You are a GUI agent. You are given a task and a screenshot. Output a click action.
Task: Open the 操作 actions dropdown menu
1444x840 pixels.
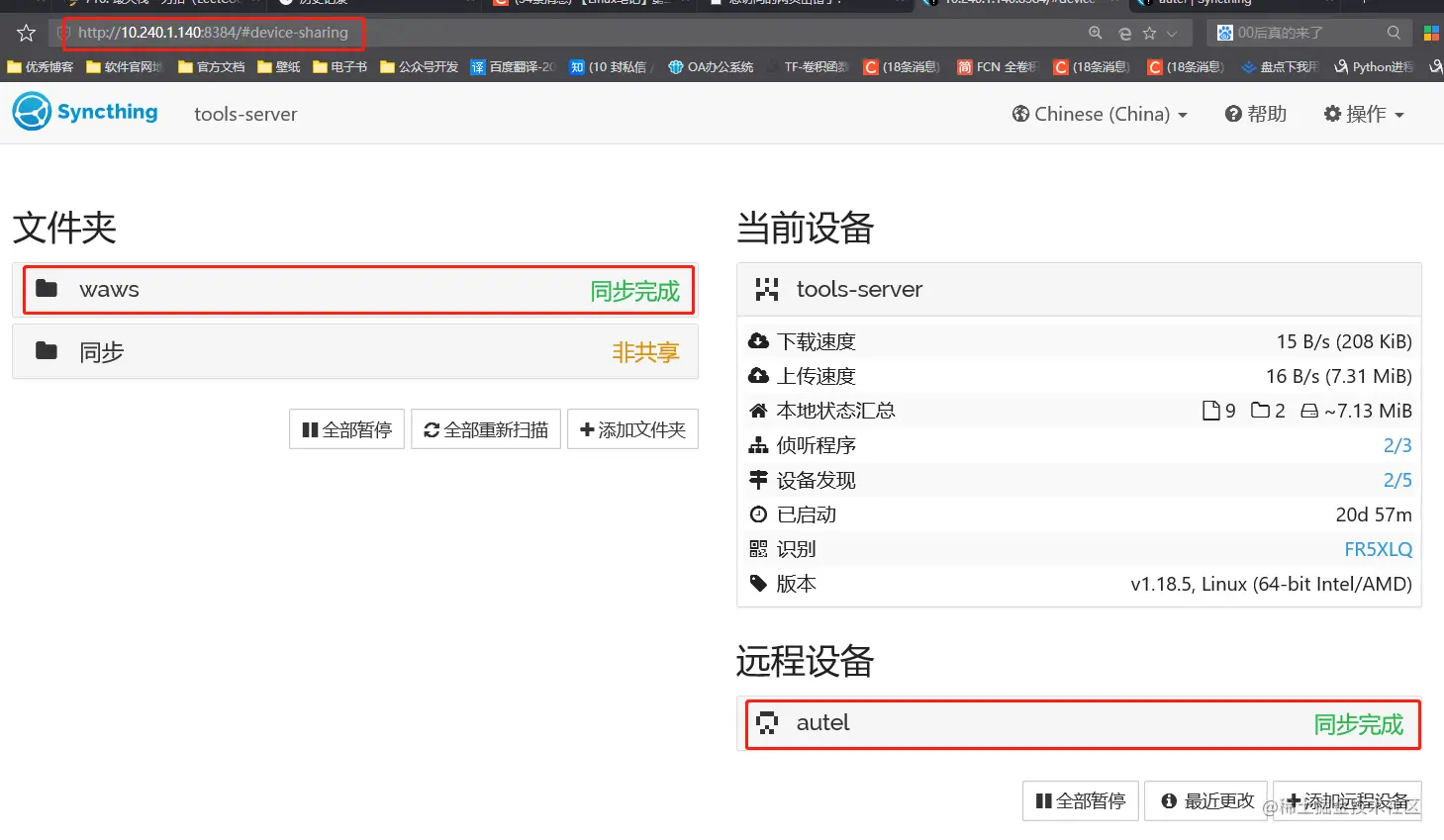pyautogui.click(x=1364, y=114)
